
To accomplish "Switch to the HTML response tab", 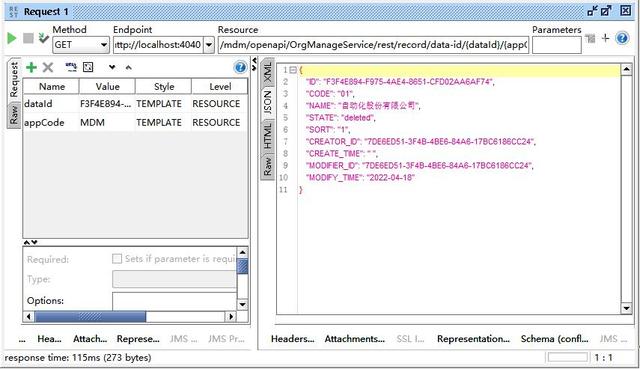I will point(267,136).
